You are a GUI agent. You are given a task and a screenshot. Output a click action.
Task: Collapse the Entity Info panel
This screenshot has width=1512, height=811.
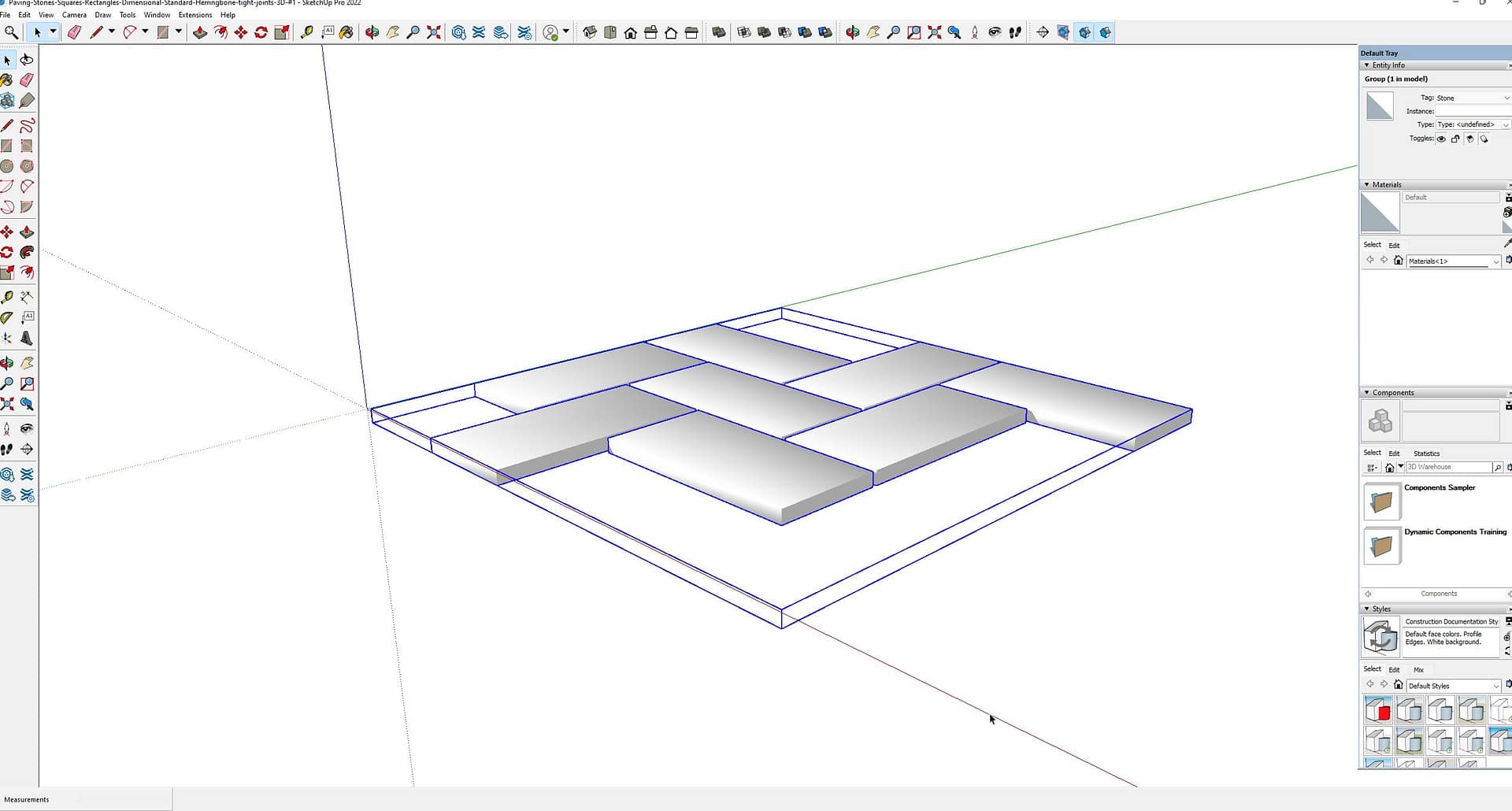(1367, 65)
